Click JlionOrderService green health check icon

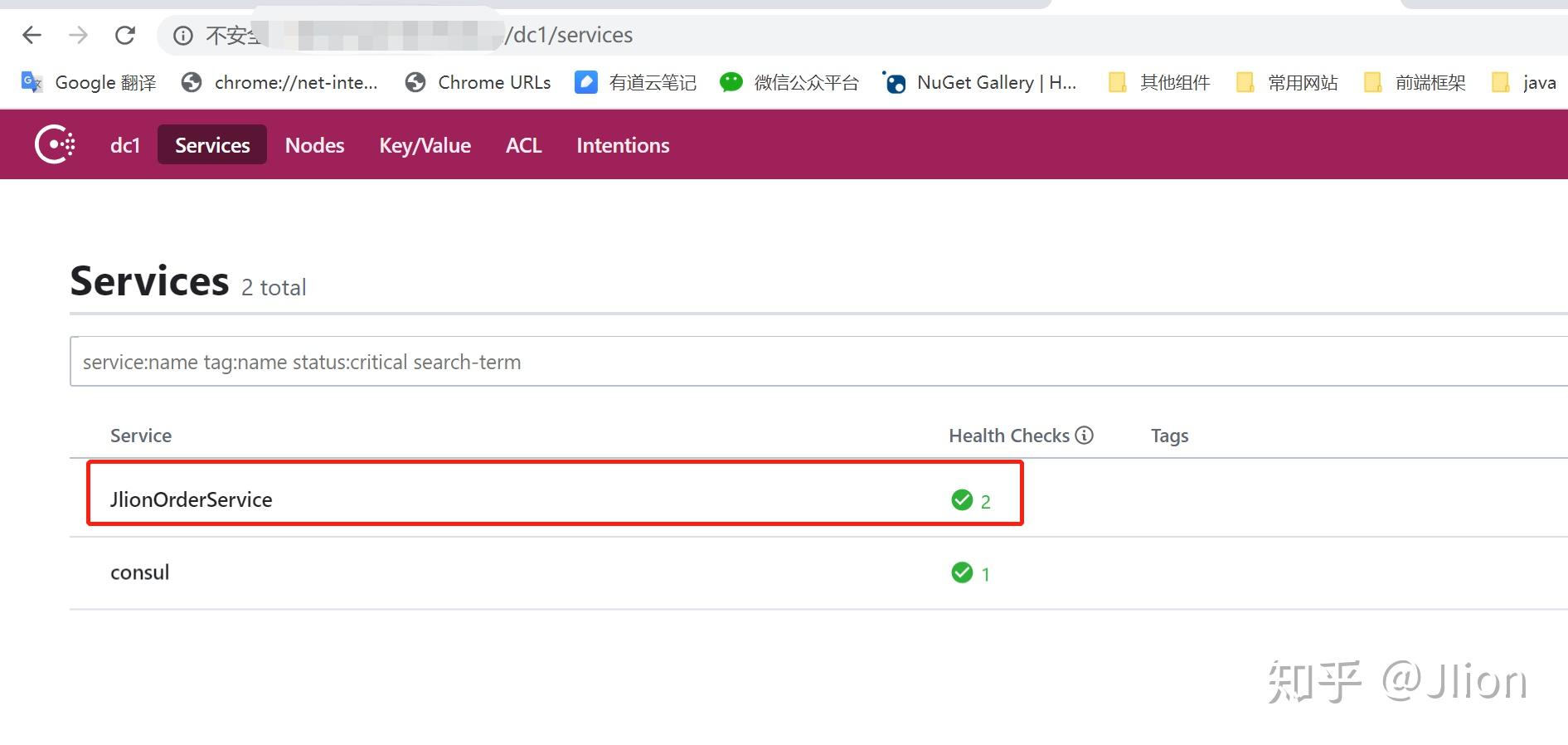tap(962, 499)
